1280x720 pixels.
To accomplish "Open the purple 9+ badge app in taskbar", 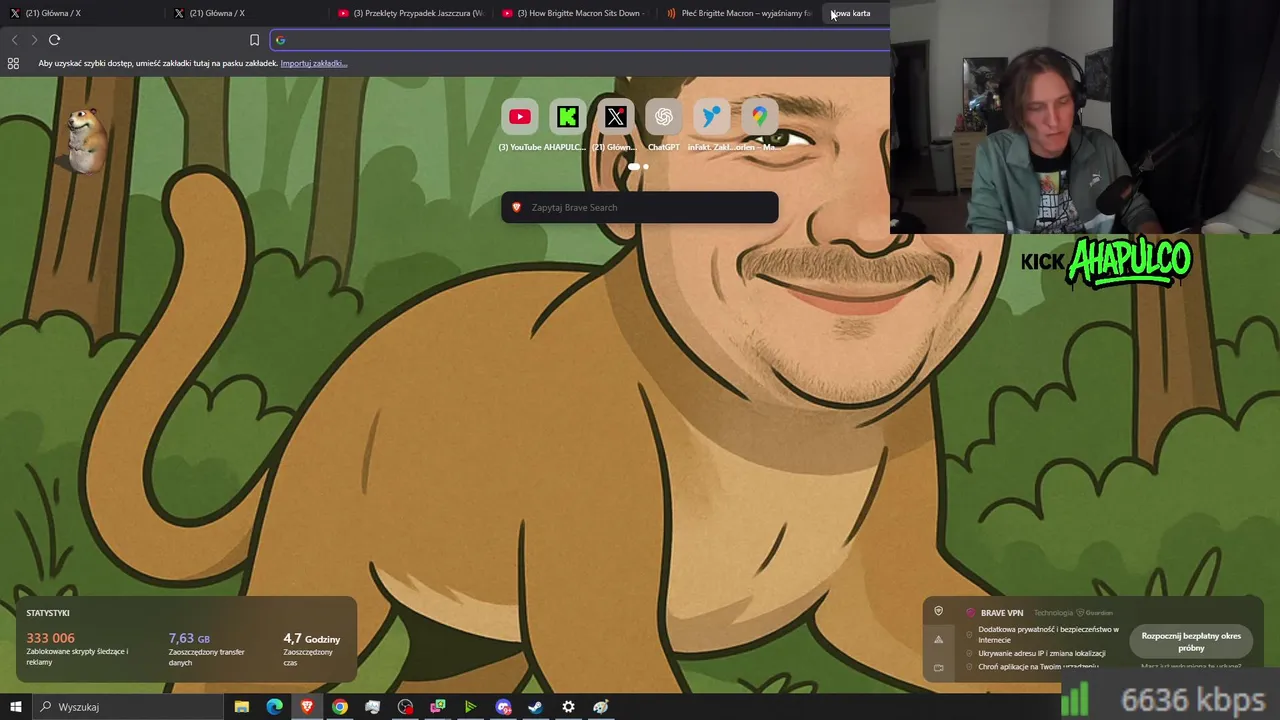I will 503,707.
